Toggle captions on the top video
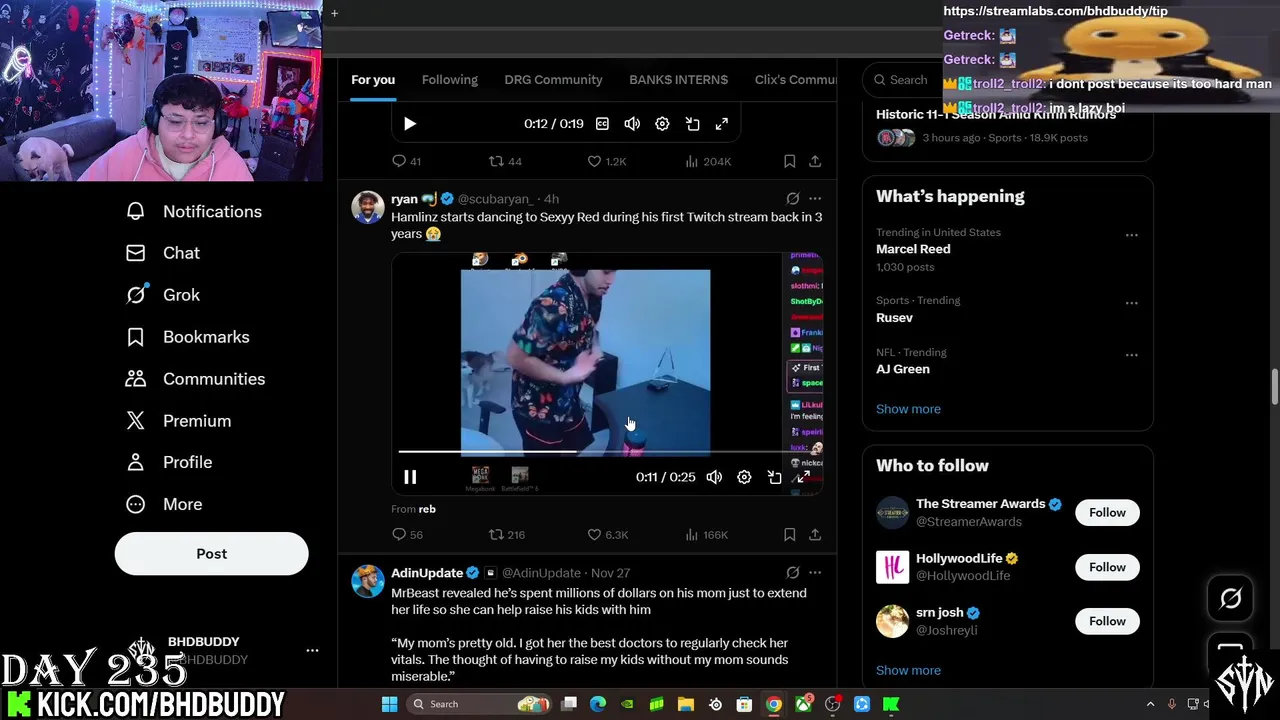This screenshot has width=1280, height=720. point(602,124)
